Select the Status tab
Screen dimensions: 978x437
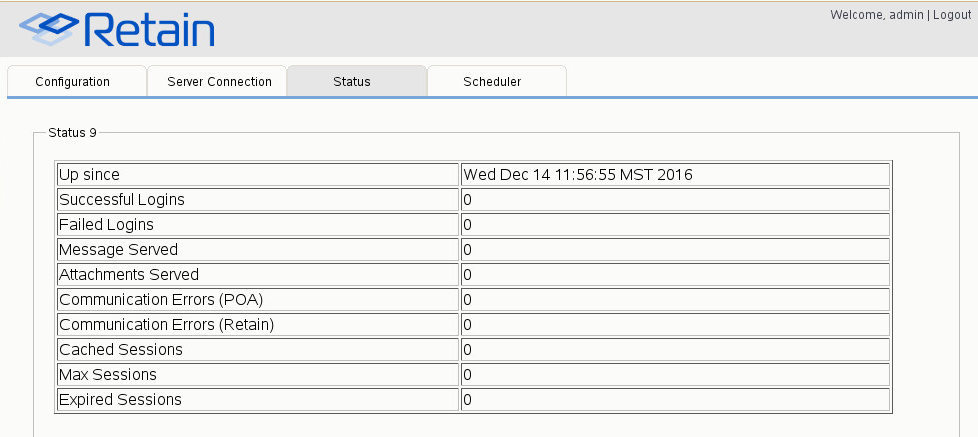click(x=352, y=82)
